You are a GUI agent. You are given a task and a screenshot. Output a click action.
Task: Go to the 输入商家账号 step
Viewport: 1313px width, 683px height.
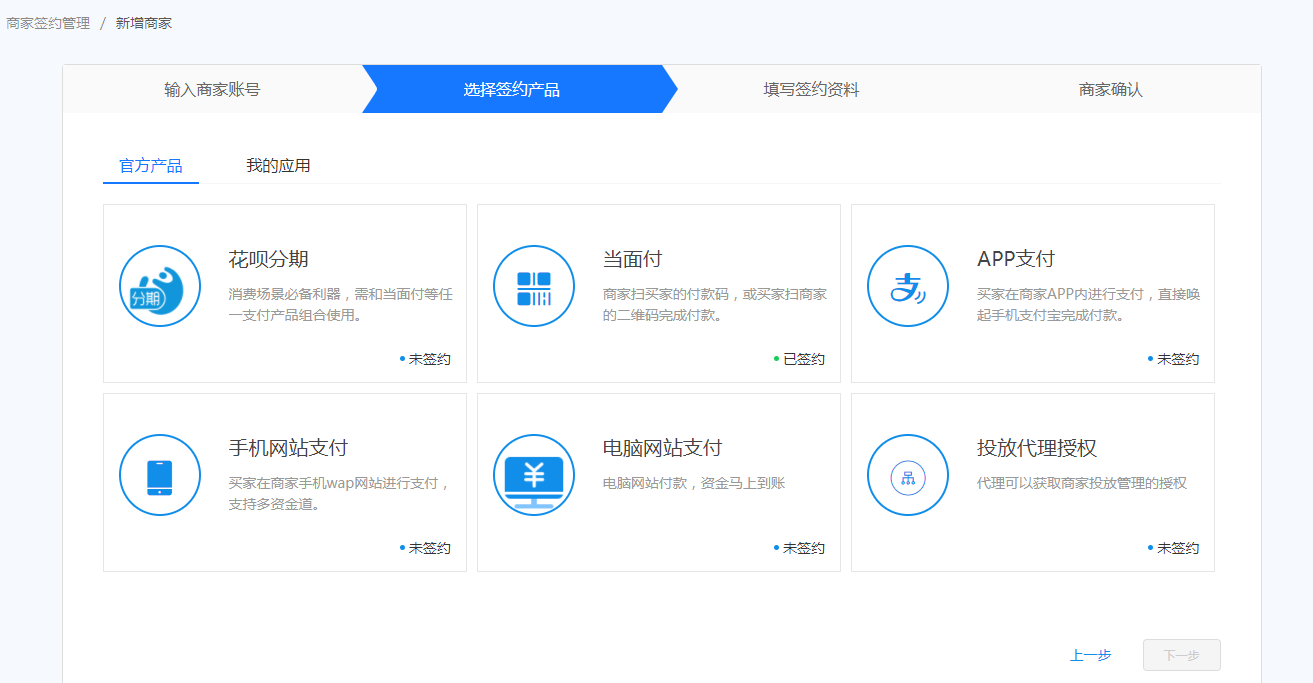click(x=212, y=89)
